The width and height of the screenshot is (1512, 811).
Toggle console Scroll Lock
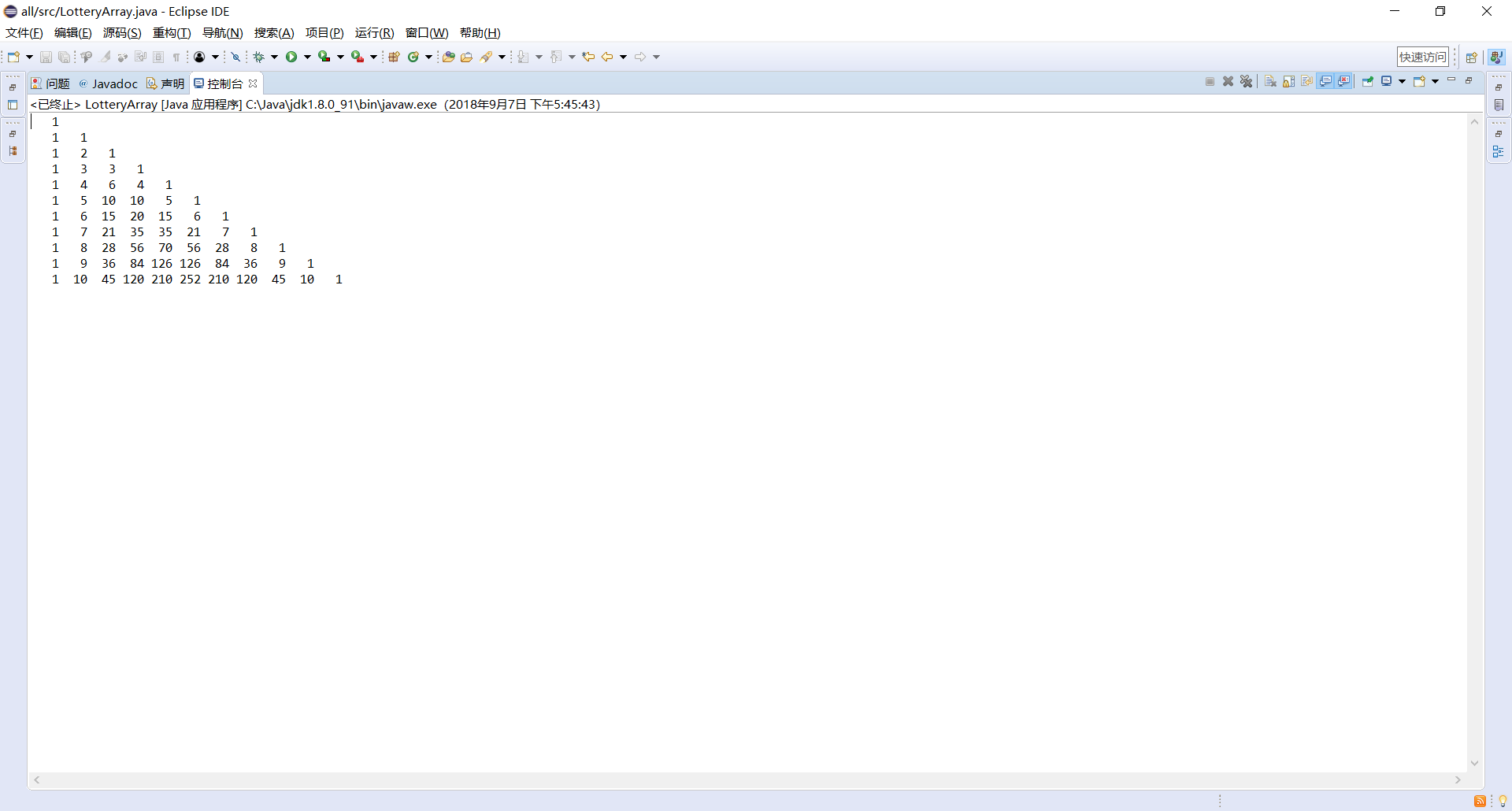[1288, 81]
